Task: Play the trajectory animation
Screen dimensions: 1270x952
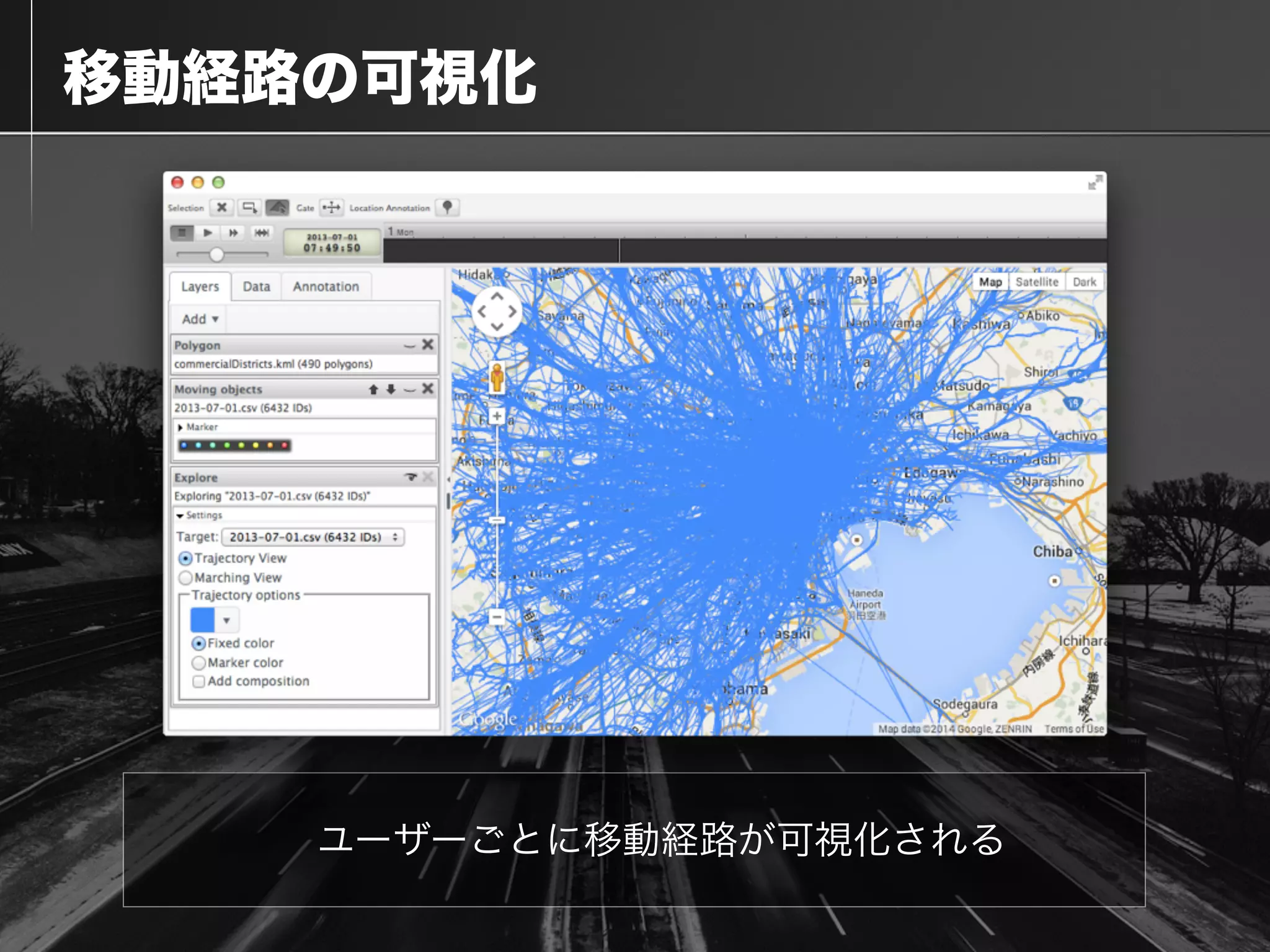Action: point(208,233)
